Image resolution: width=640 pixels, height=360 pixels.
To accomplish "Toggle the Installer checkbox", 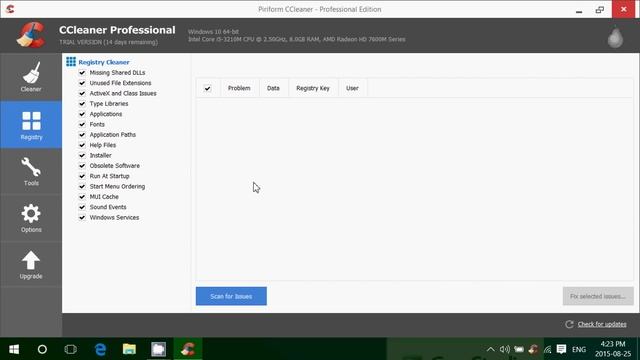I will 82,156.
